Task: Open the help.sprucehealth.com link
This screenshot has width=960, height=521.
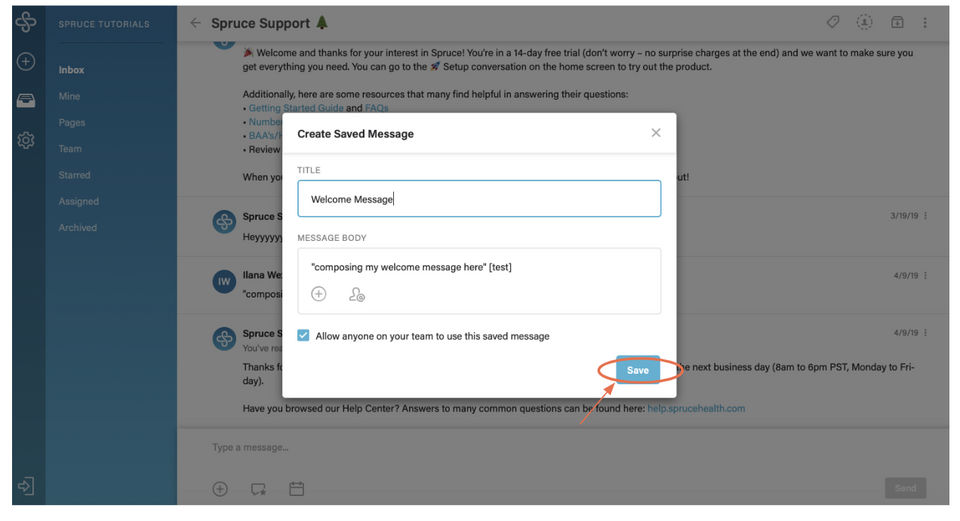Action: [x=696, y=408]
